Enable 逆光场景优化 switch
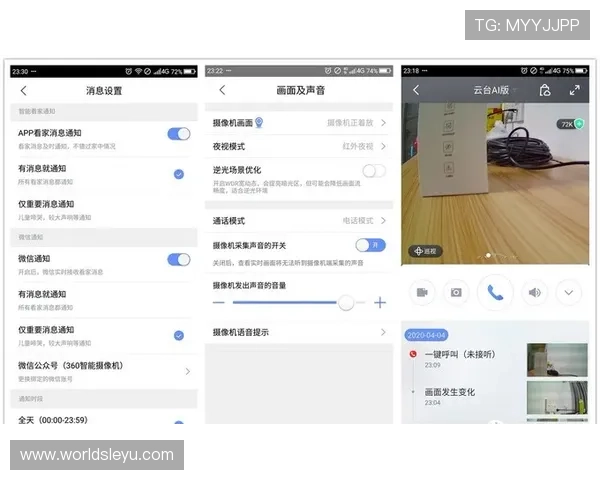This screenshot has width=600, height=480. click(x=374, y=171)
